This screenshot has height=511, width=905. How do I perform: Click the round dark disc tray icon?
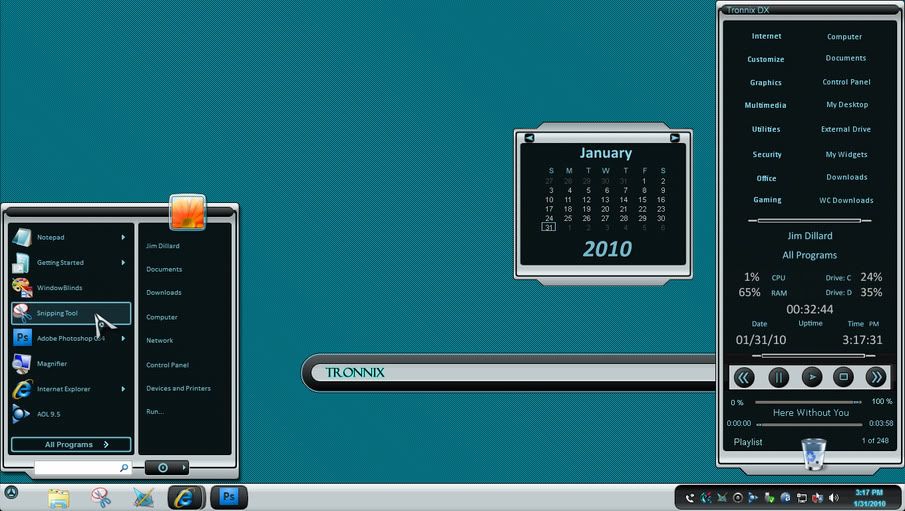pos(738,498)
